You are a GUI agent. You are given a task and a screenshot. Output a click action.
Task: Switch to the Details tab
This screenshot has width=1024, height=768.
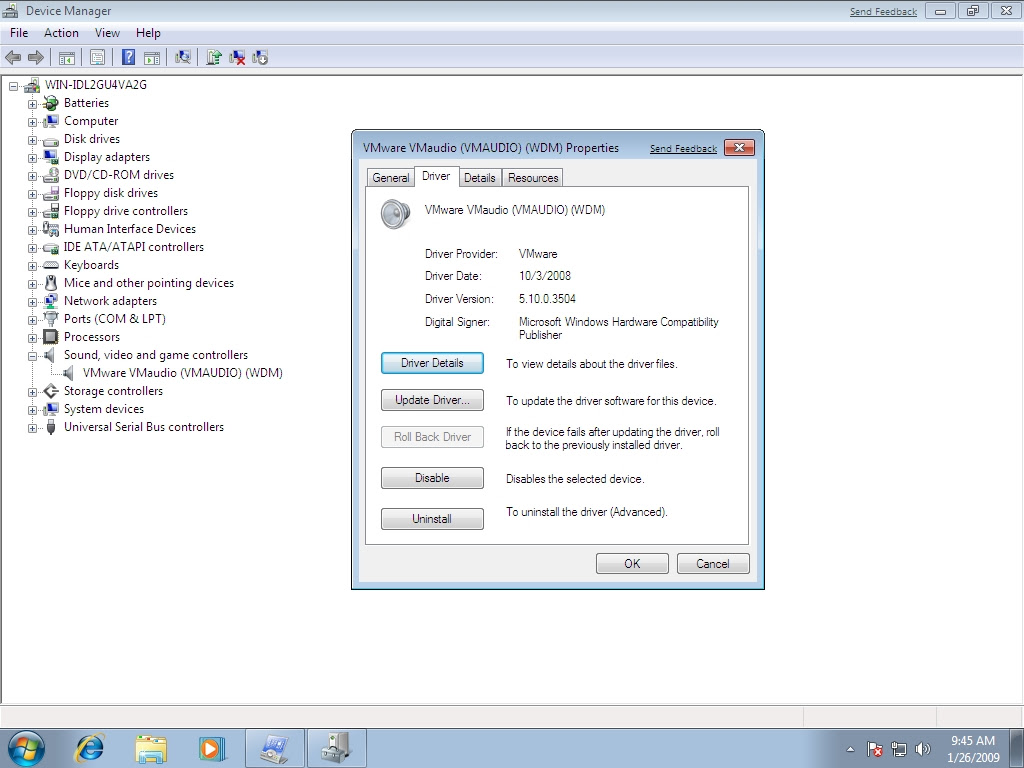[479, 178]
